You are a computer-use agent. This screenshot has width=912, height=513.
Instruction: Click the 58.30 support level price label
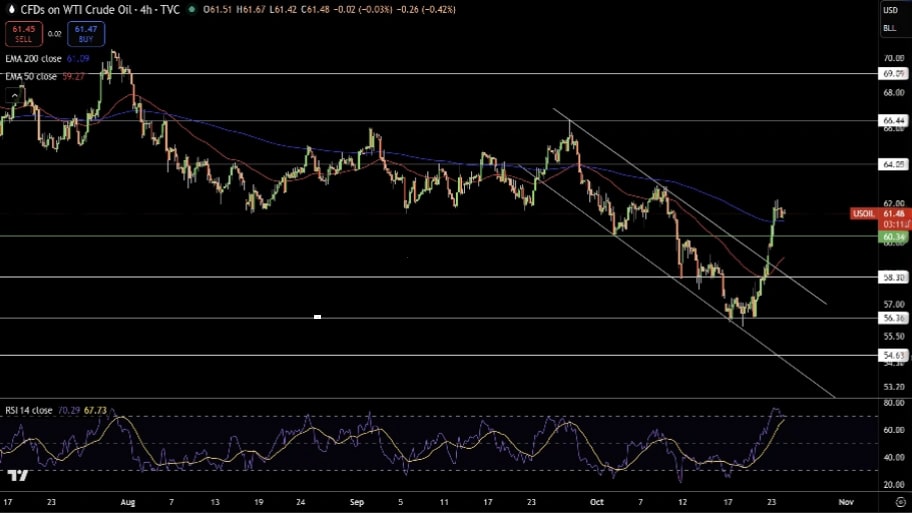point(893,277)
